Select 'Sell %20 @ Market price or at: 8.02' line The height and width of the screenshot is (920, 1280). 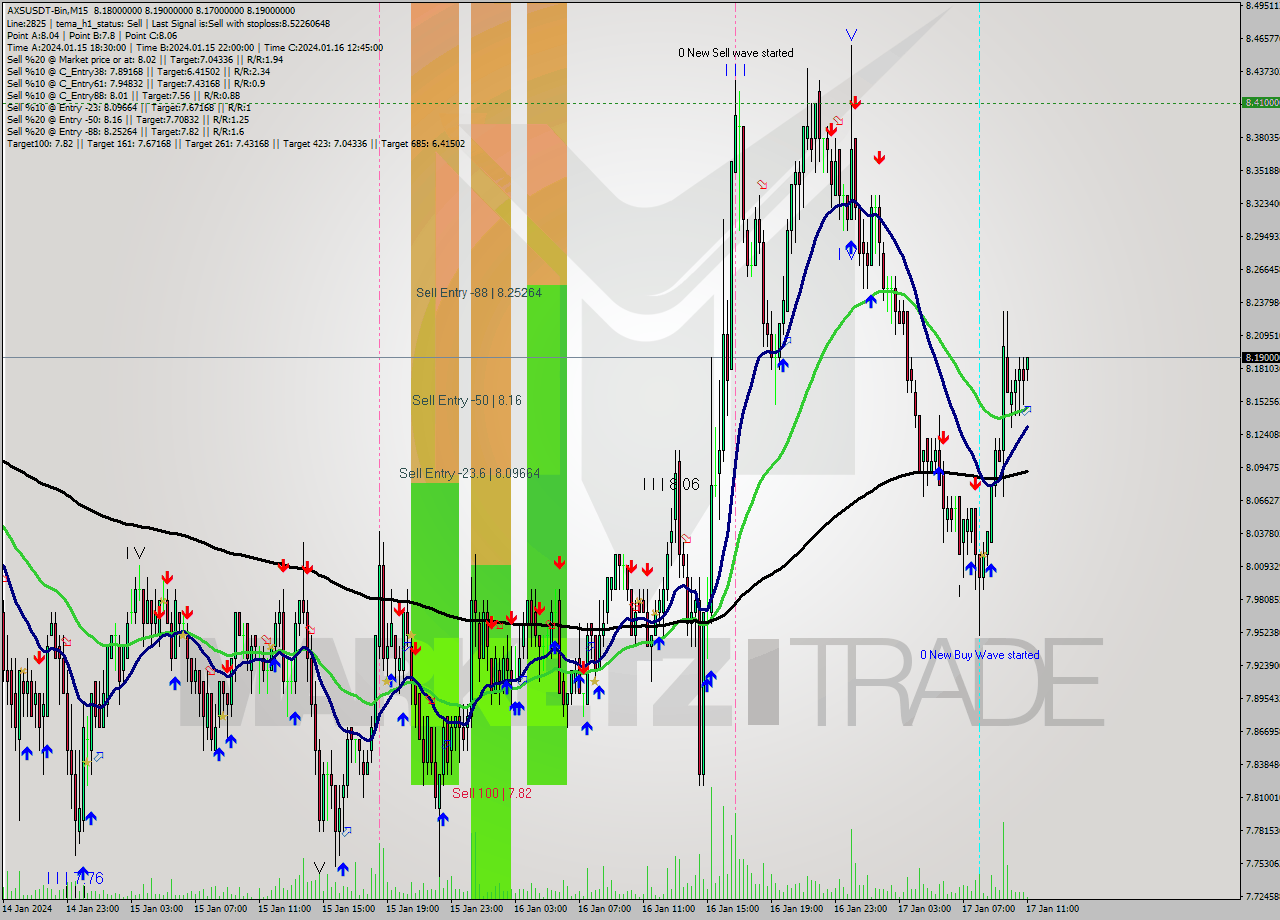(x=145, y=59)
